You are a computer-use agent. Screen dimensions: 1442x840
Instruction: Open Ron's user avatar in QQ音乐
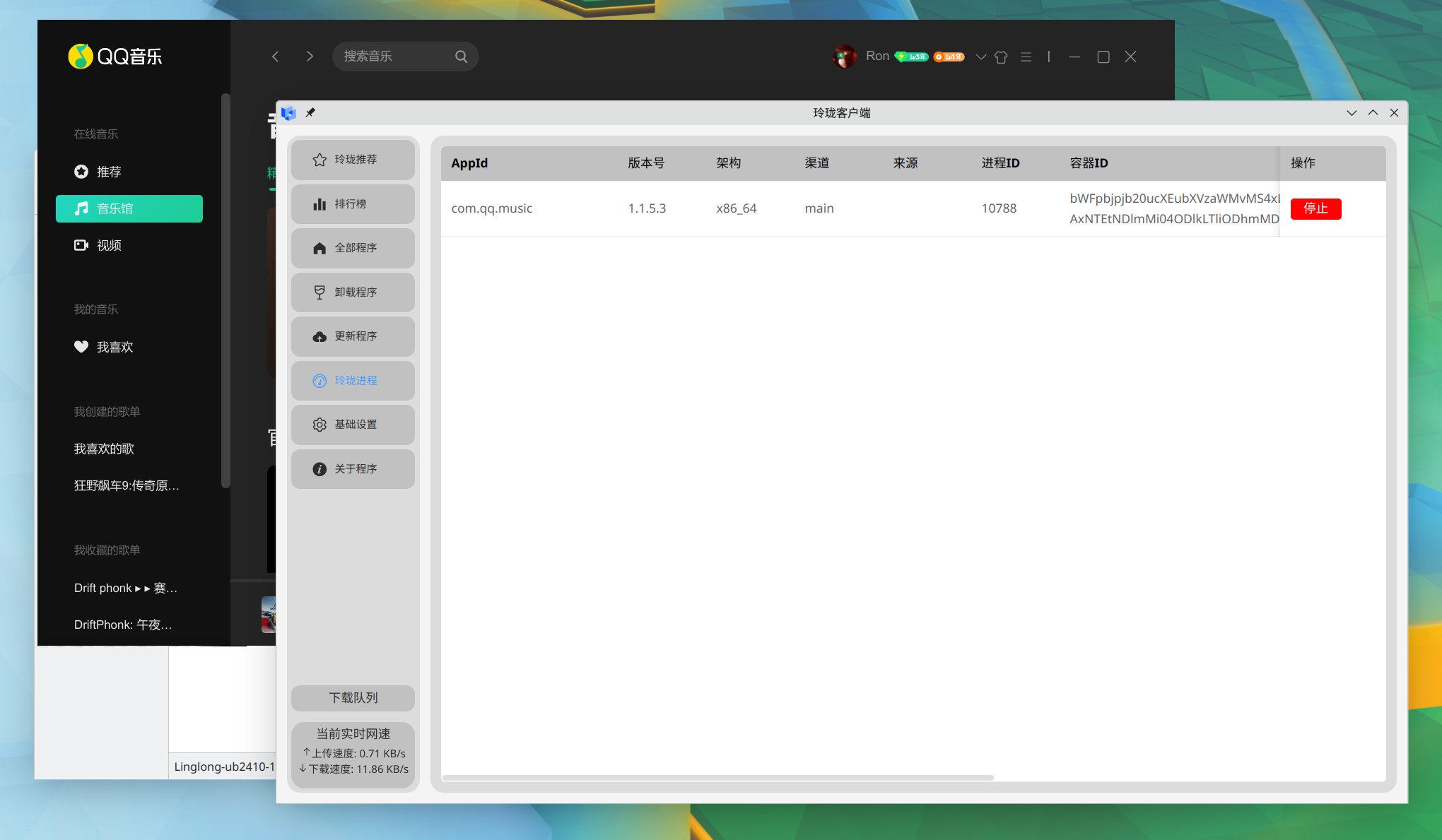coord(844,57)
